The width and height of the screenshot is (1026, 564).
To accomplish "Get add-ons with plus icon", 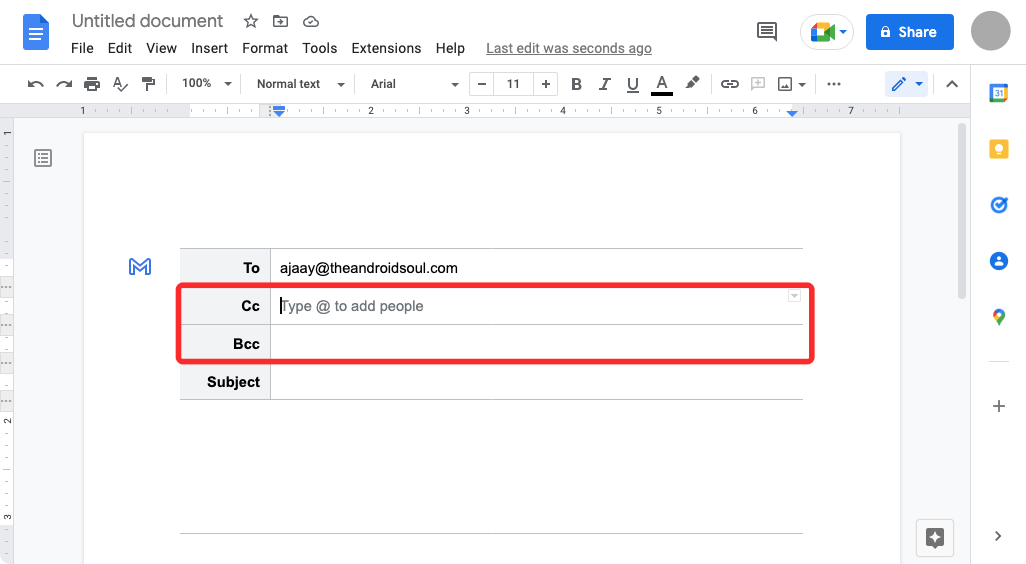I will click(999, 406).
